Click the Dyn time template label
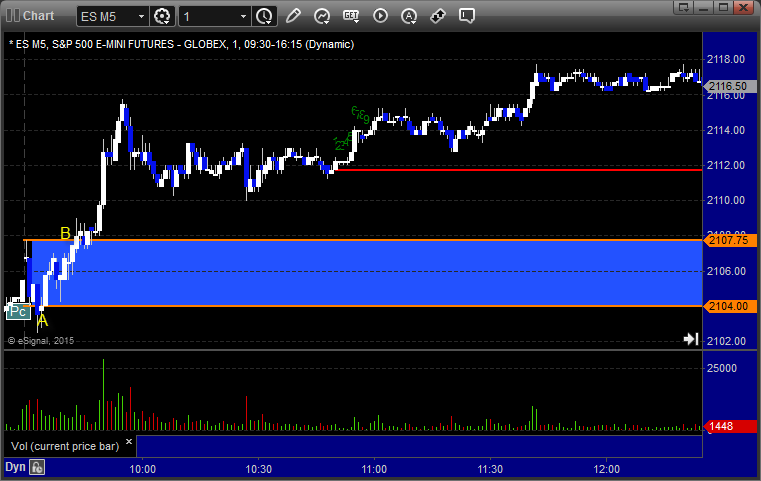This screenshot has height=481, width=761. coord(15,467)
